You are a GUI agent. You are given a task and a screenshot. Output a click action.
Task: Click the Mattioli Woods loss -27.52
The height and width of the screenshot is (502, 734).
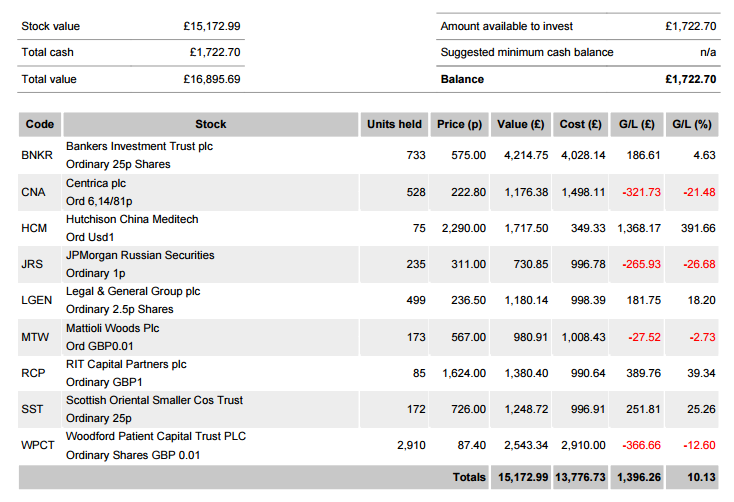click(x=644, y=337)
